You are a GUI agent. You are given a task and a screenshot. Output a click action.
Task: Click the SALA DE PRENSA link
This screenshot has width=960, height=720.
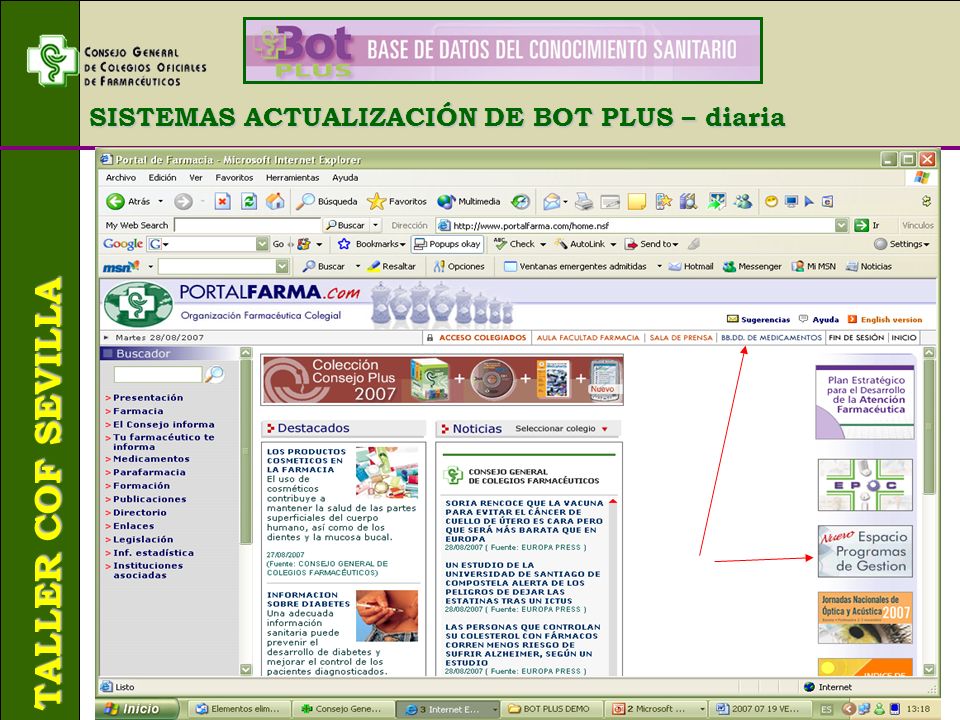coord(681,337)
